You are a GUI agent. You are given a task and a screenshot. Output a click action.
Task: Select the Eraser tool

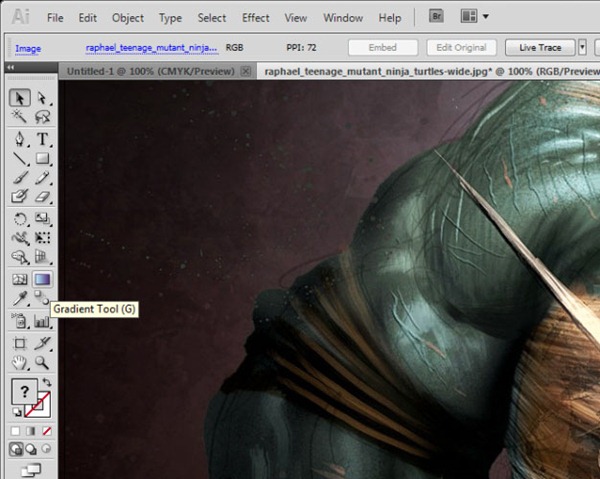(x=42, y=196)
